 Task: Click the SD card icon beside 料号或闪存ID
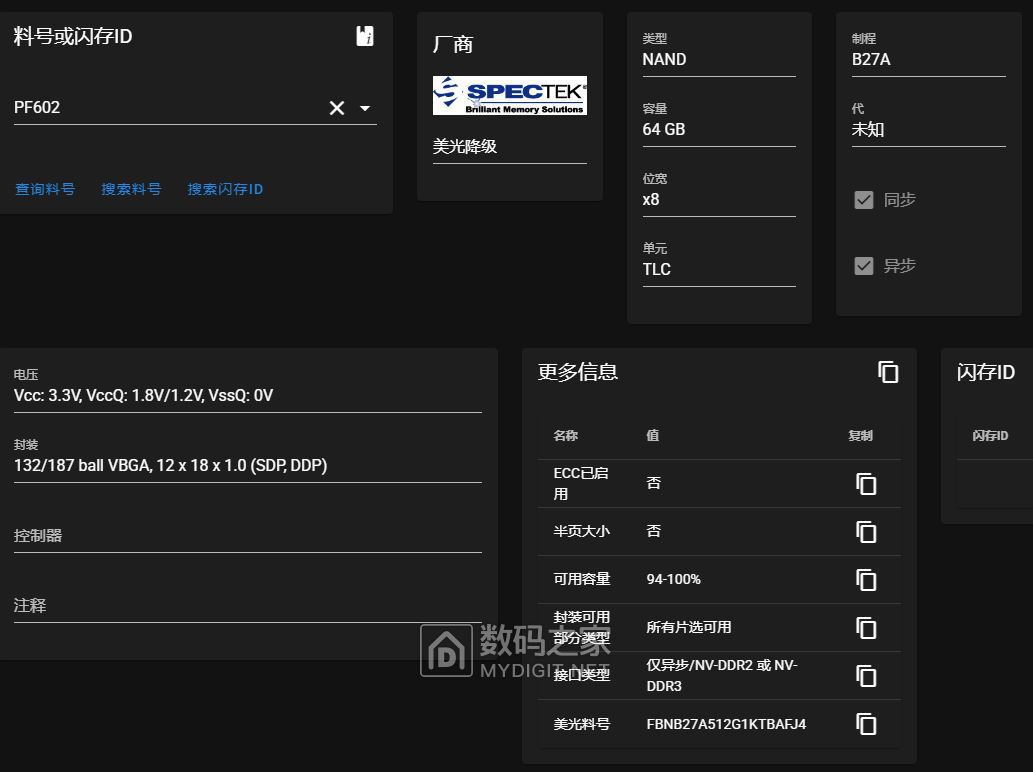point(365,36)
